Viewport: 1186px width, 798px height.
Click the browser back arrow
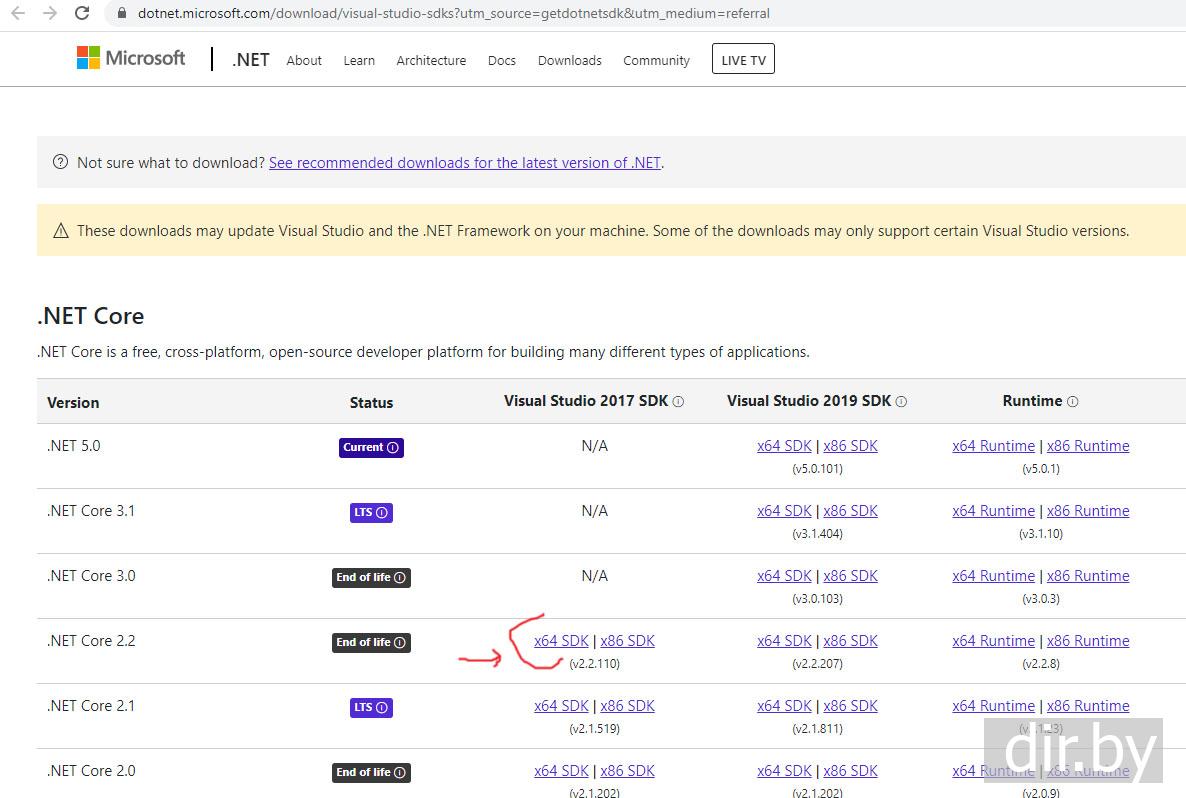pos(18,14)
